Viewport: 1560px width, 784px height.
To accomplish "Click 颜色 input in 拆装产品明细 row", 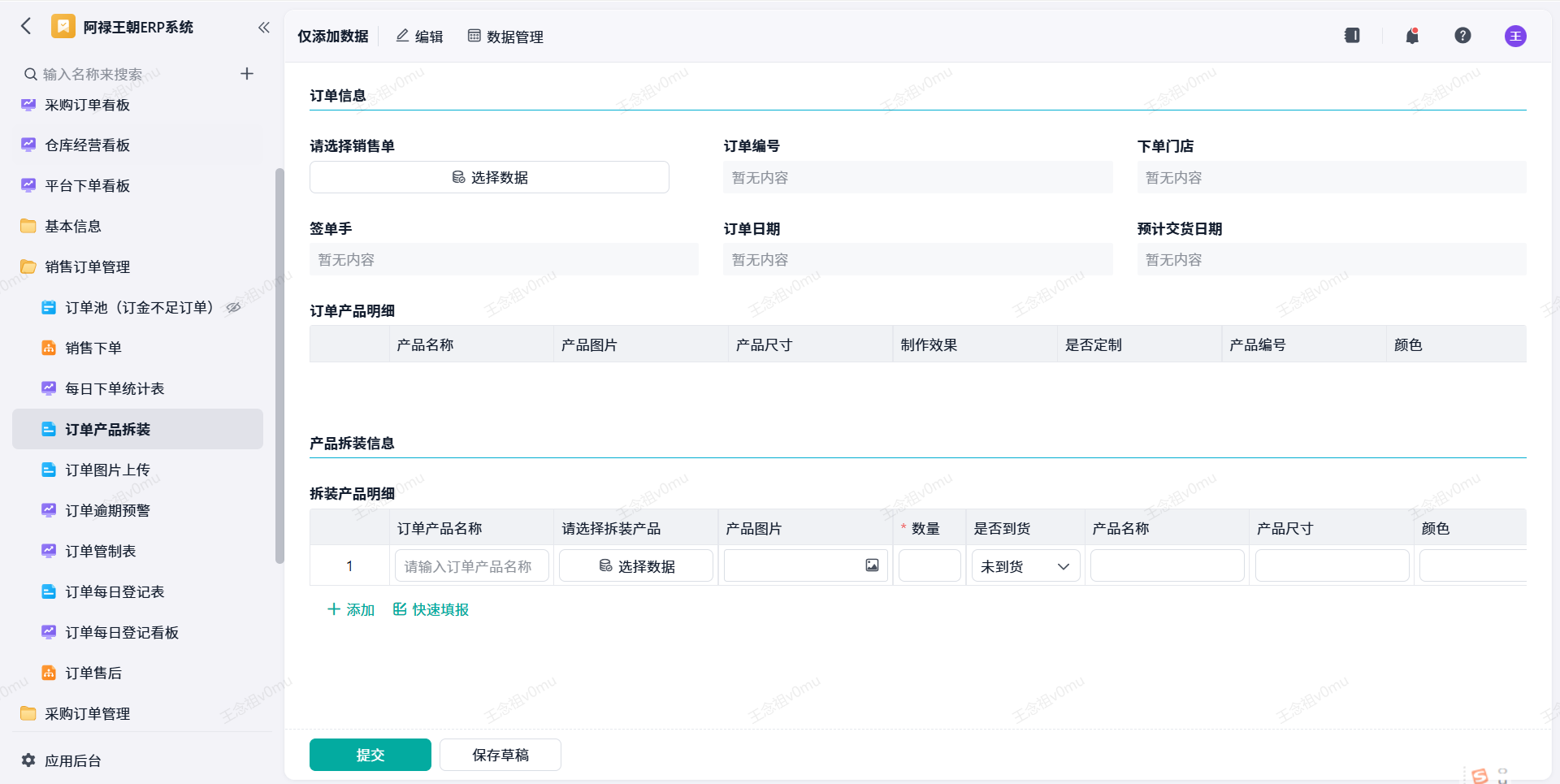I will [1472, 566].
